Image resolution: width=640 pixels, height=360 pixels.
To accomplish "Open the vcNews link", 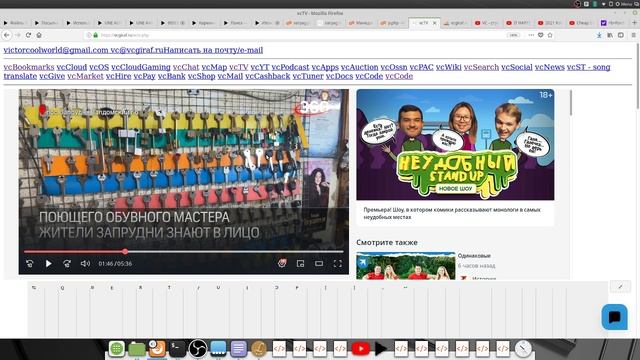I will point(549,67).
